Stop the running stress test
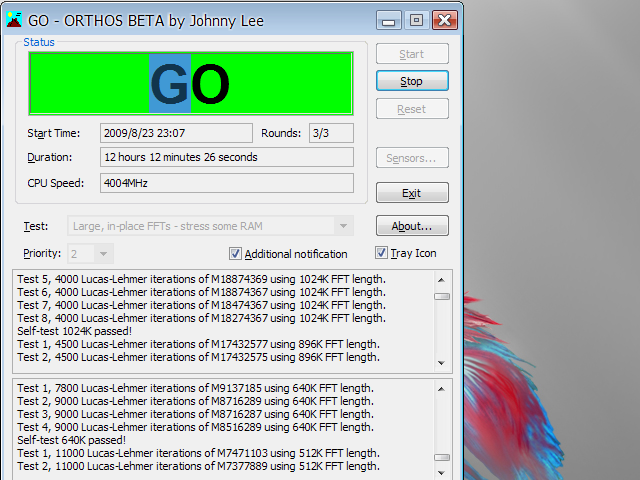The height and width of the screenshot is (480, 640). pos(412,81)
